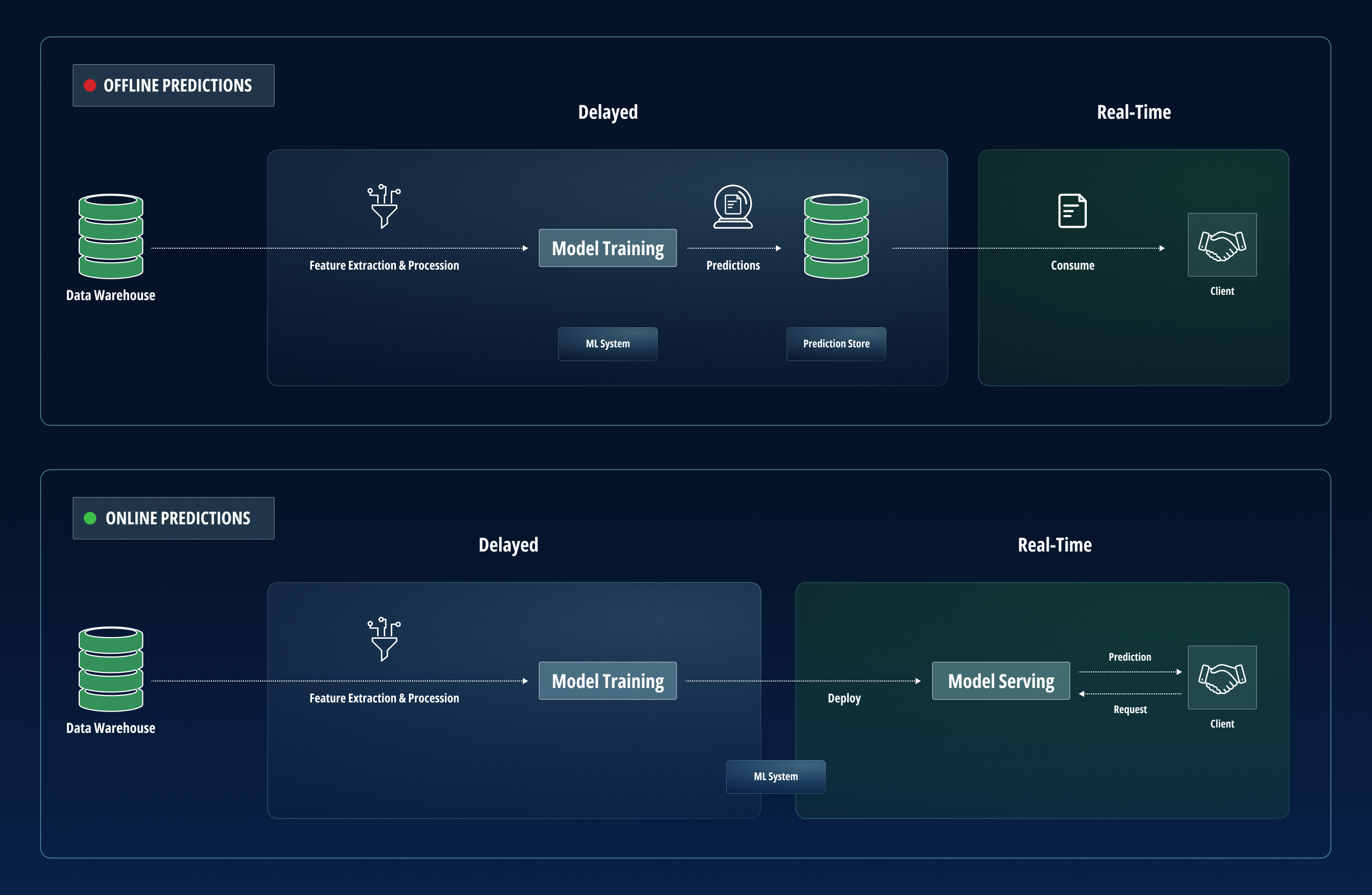
Task: Click the offline feature extraction funnel icon
Action: click(384, 206)
